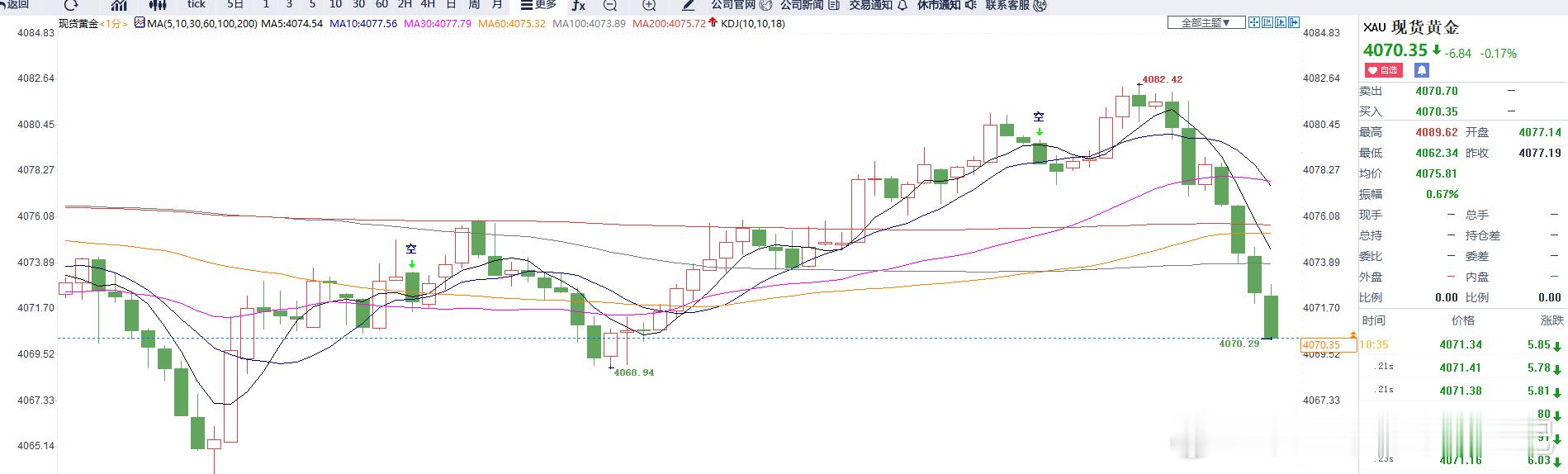Click the red arrow before KDJ(10,10,18)
Screen dimensions: 1568x474
pos(713,22)
